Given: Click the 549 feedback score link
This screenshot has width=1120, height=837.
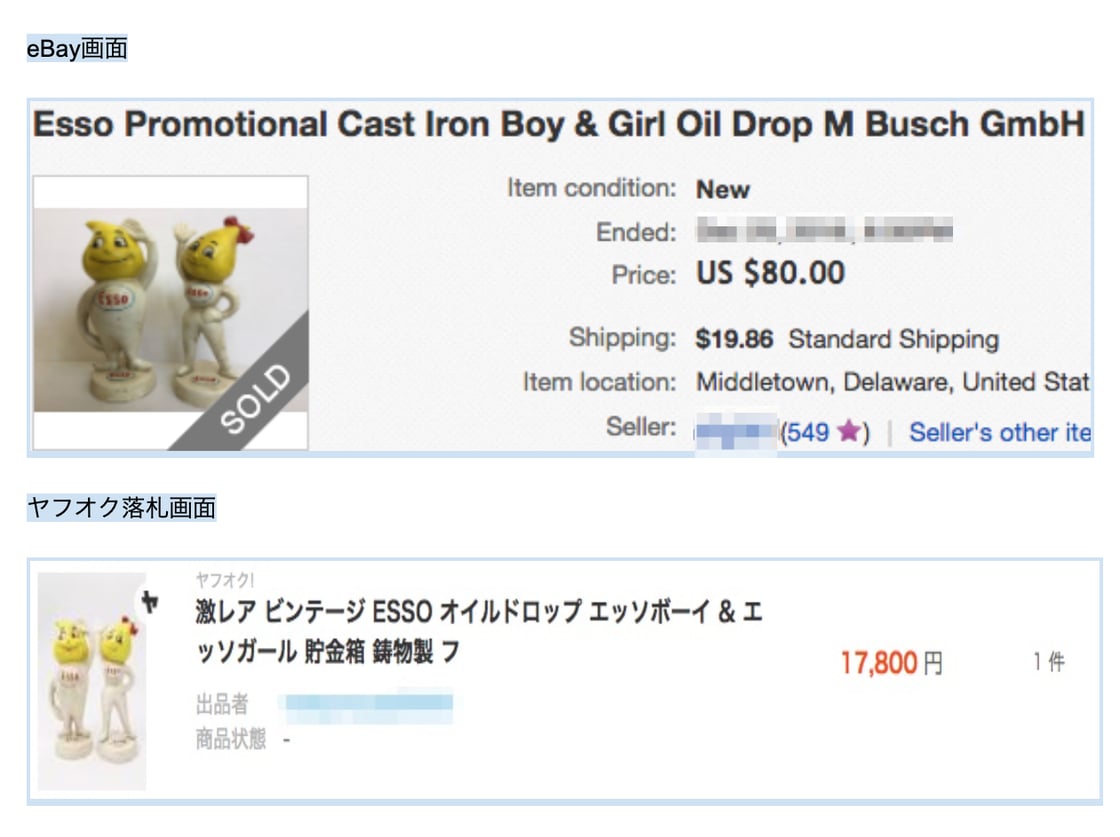Looking at the screenshot, I should [809, 433].
